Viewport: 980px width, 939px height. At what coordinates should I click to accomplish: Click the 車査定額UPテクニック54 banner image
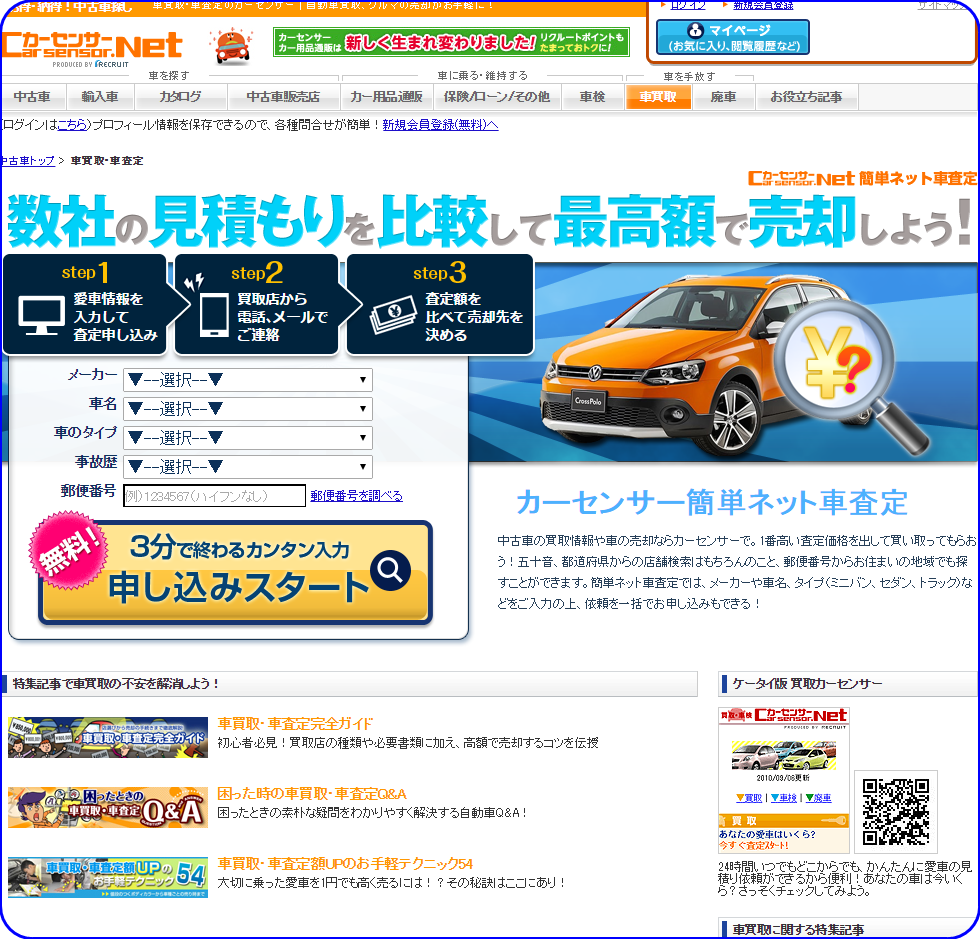(108, 877)
